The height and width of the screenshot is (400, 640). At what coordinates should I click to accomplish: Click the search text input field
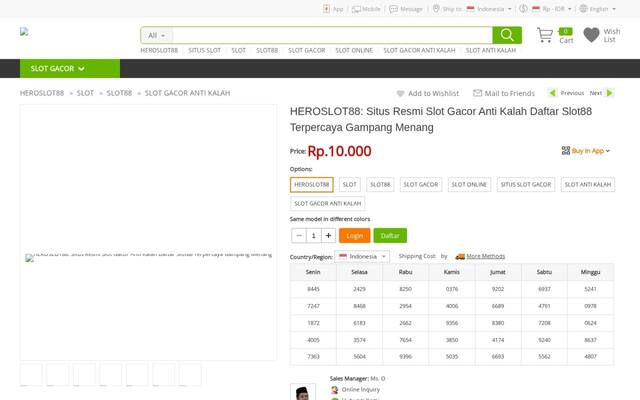[332, 36]
